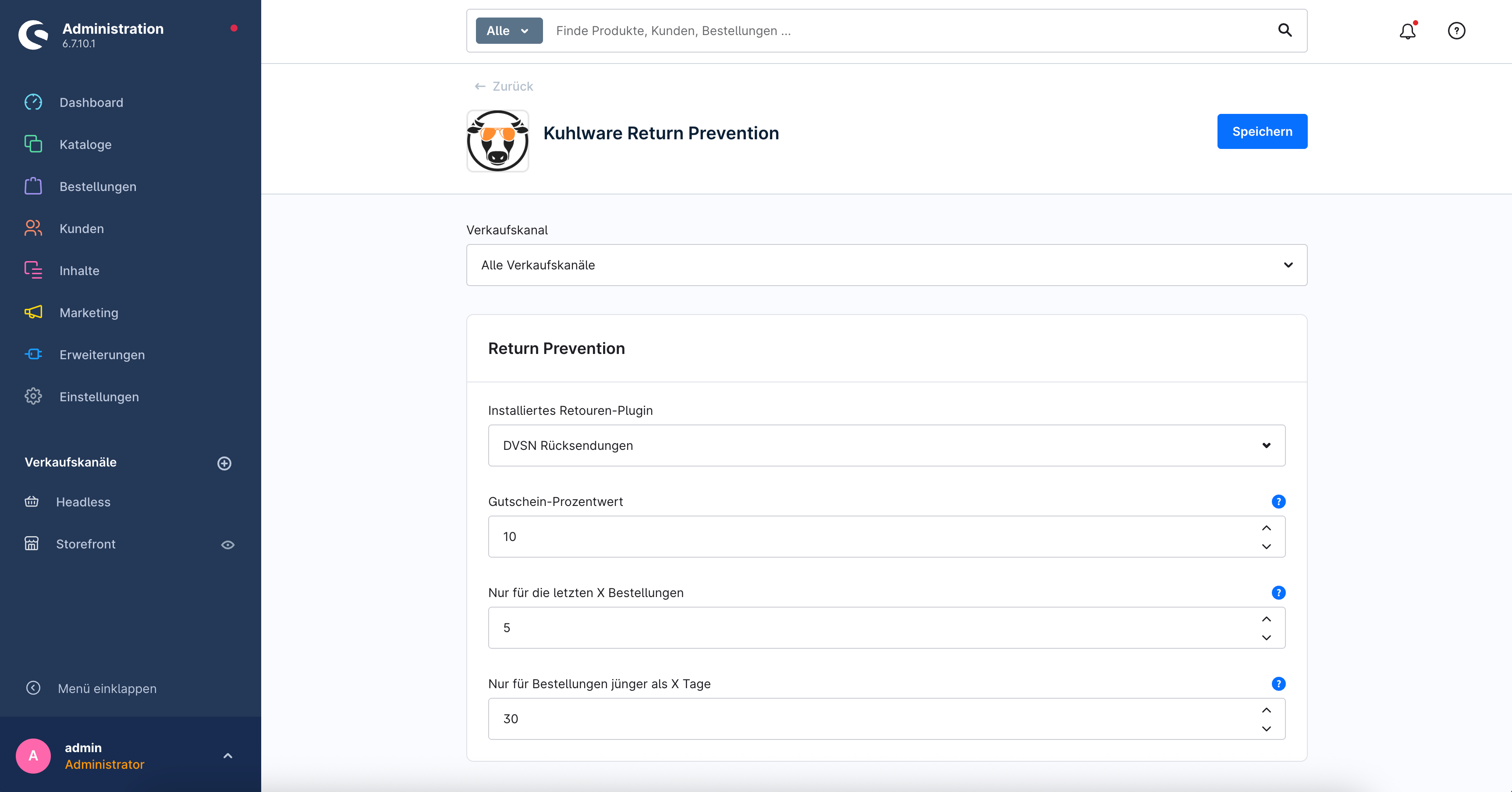
Task: Click the Kataloge icon in sidebar
Action: point(33,144)
